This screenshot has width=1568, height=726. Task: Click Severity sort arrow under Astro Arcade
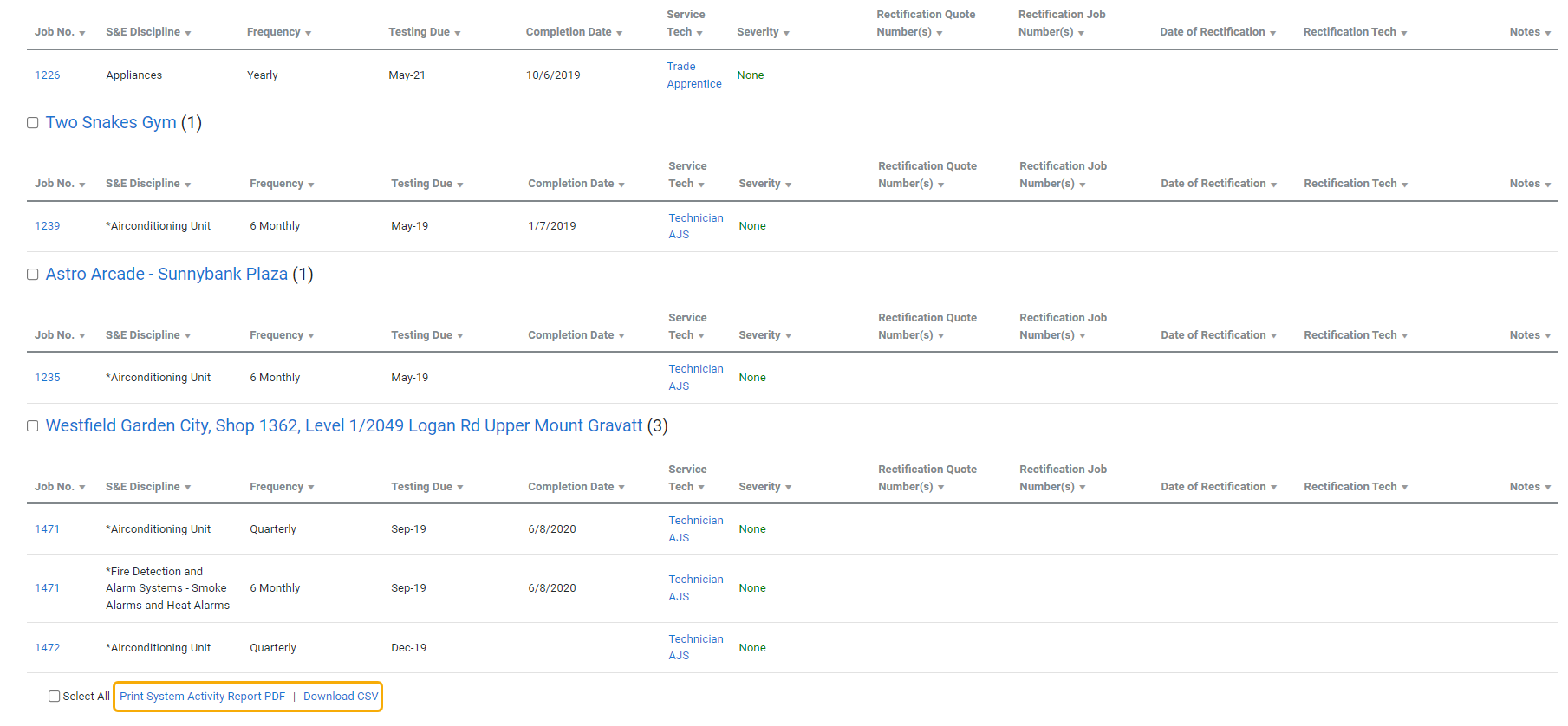point(788,336)
